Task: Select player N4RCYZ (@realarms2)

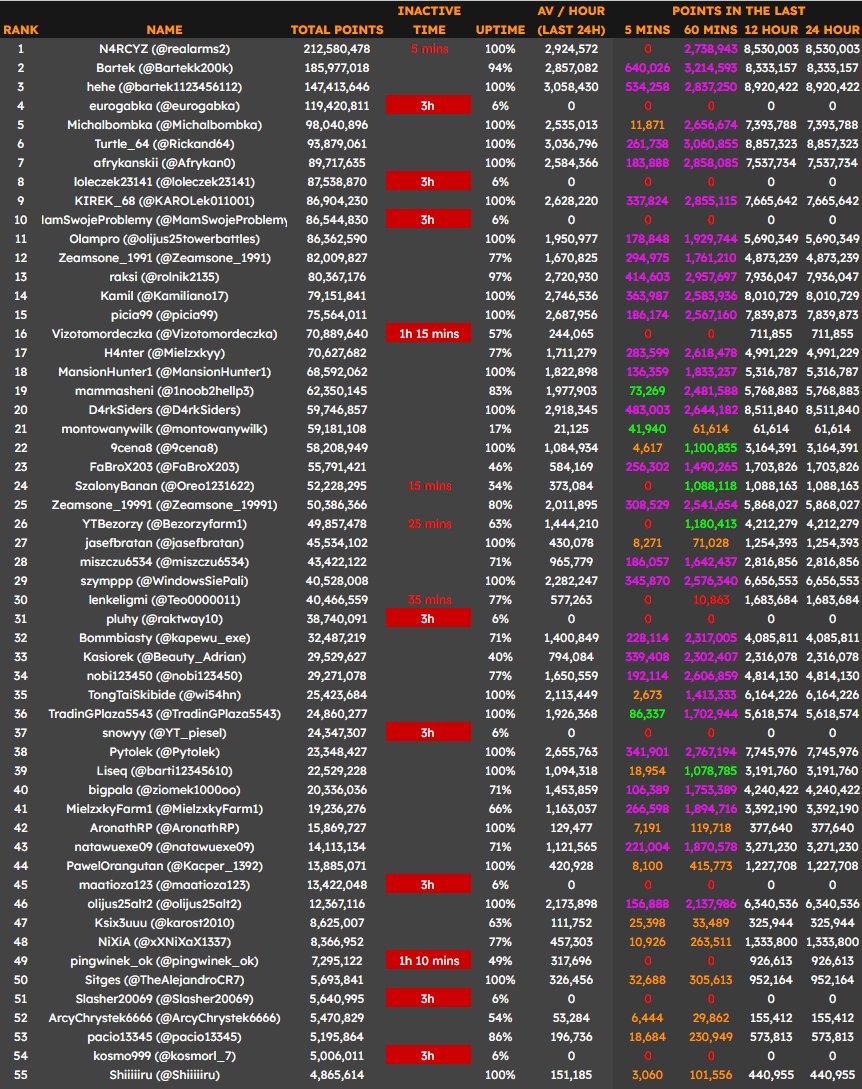Action: [x=165, y=49]
